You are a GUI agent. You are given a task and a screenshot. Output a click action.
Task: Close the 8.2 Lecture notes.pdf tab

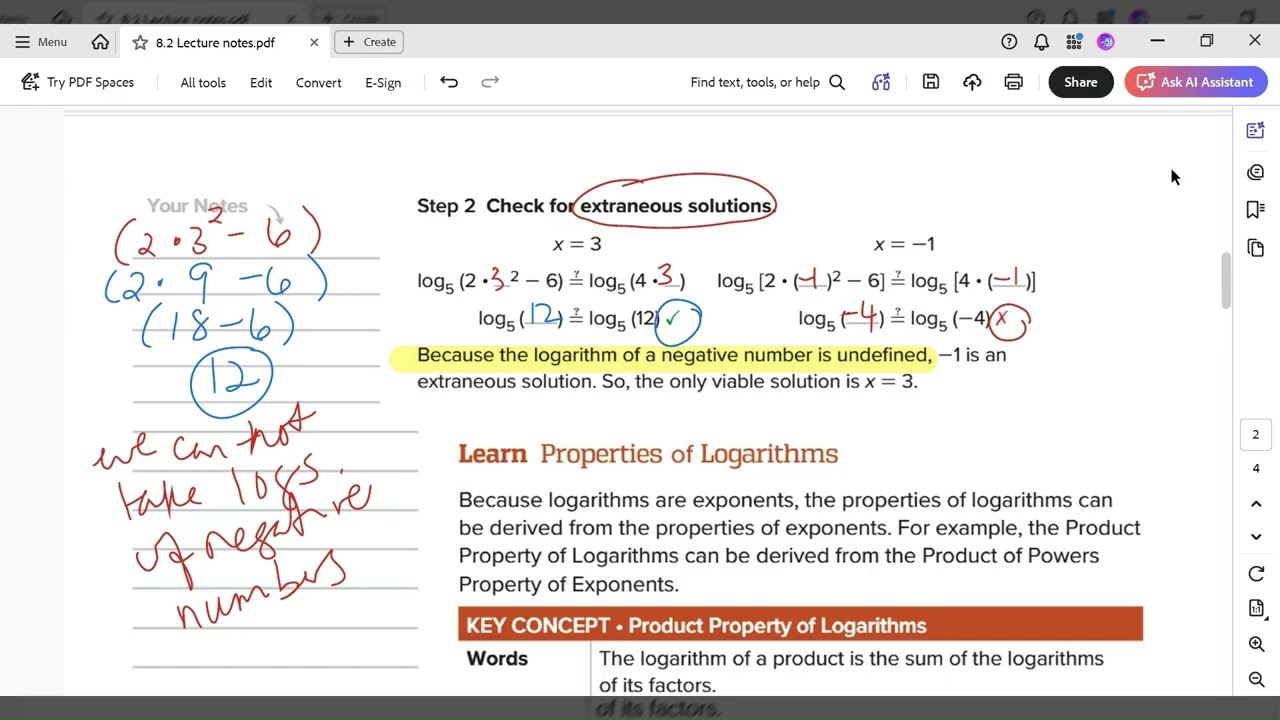coord(314,42)
